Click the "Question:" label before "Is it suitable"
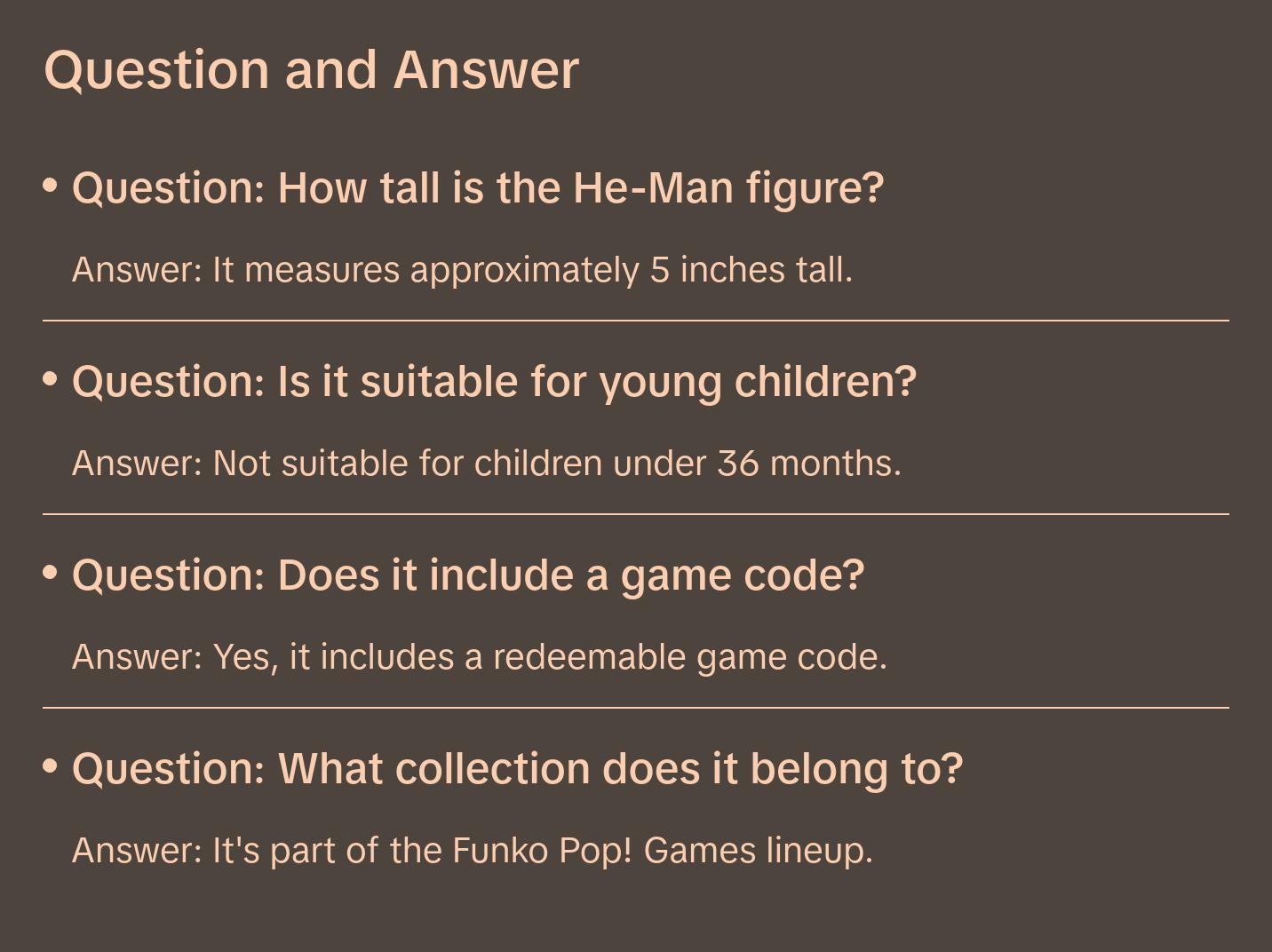The height and width of the screenshot is (952, 1272). (x=169, y=382)
